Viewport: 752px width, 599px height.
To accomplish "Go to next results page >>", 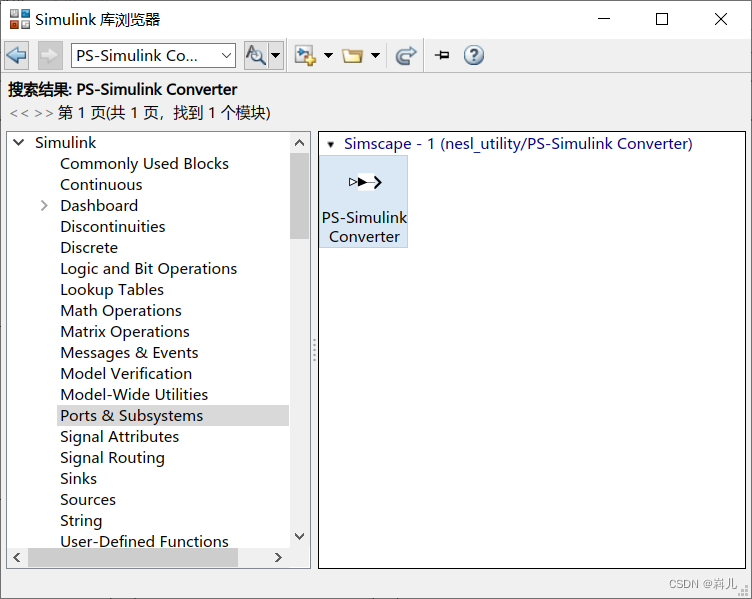I will click(44, 114).
